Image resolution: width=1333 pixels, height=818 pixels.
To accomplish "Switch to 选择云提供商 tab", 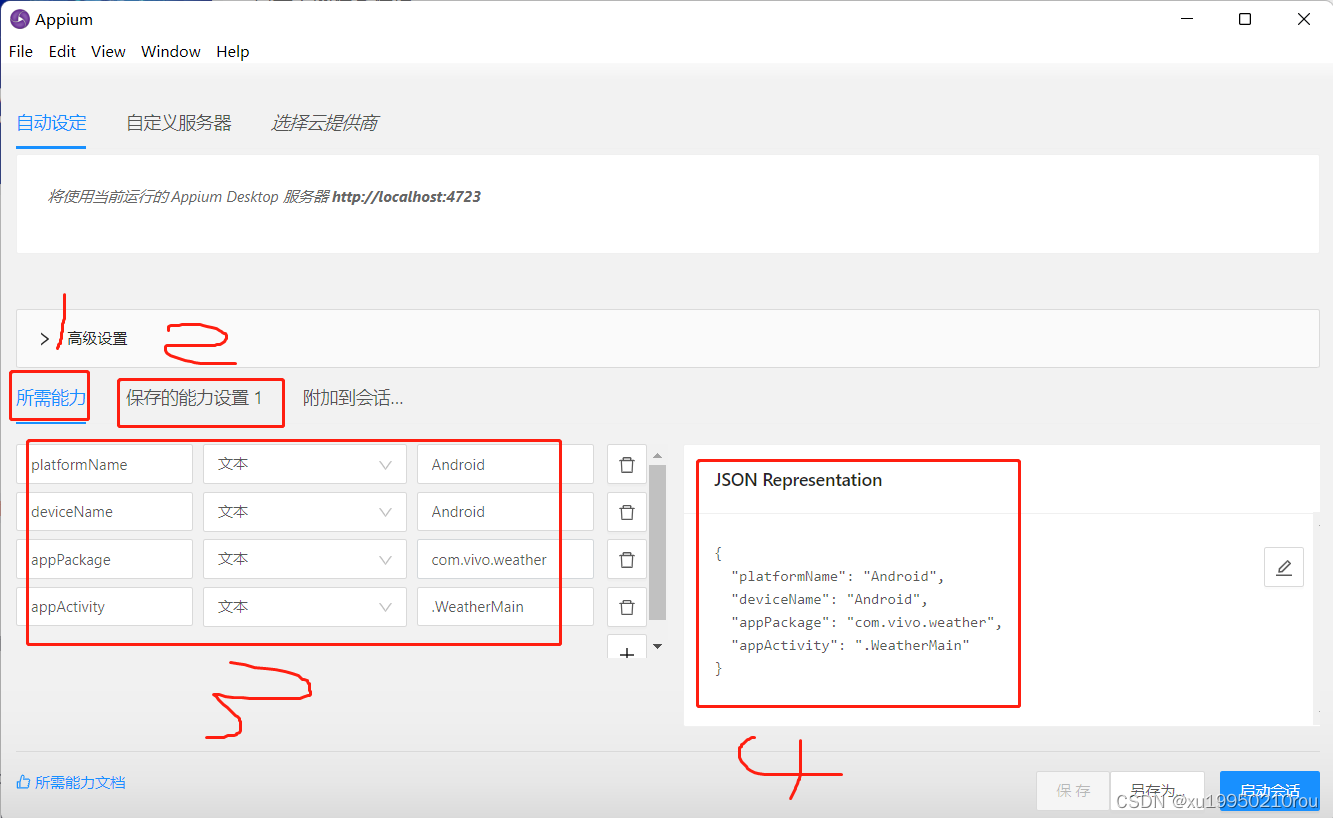I will pos(325,123).
